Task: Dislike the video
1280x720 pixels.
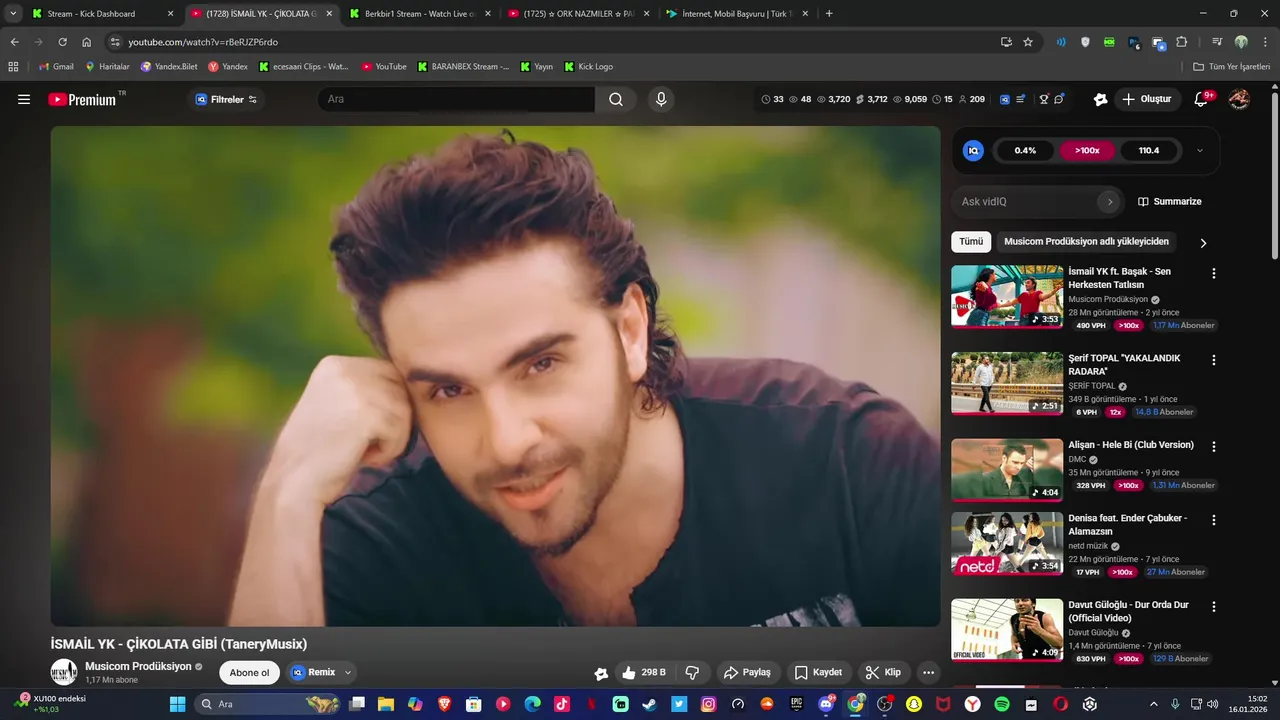Action: 691,673
